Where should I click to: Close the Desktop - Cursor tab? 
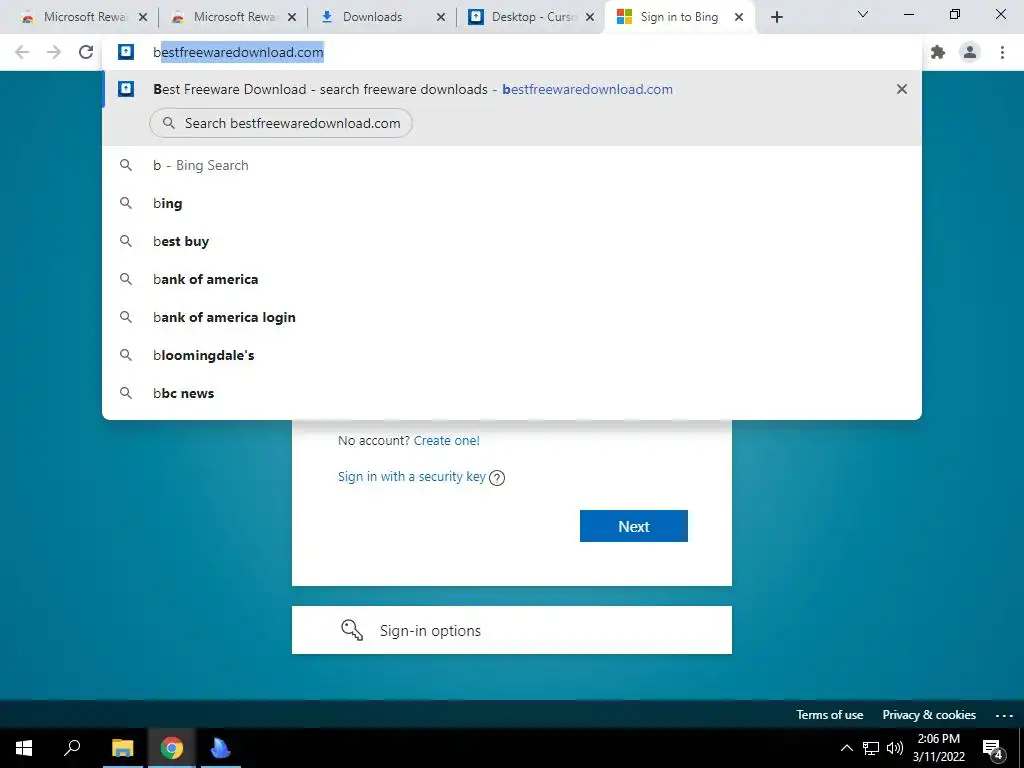(590, 17)
